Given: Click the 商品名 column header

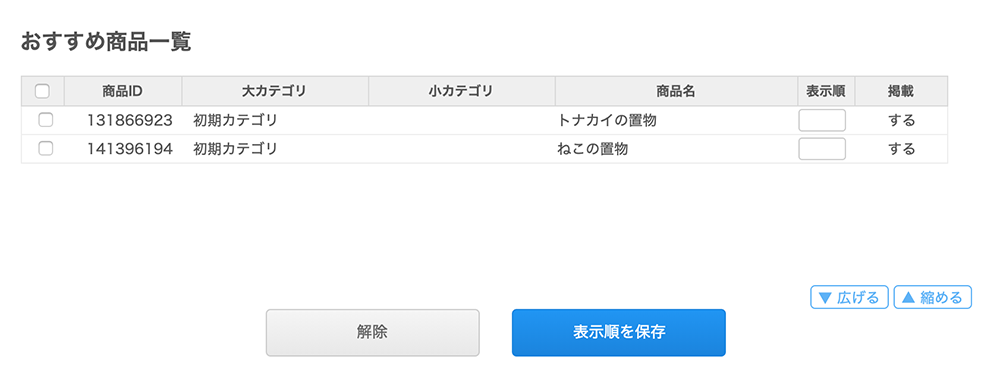Looking at the screenshot, I should tap(676, 91).
